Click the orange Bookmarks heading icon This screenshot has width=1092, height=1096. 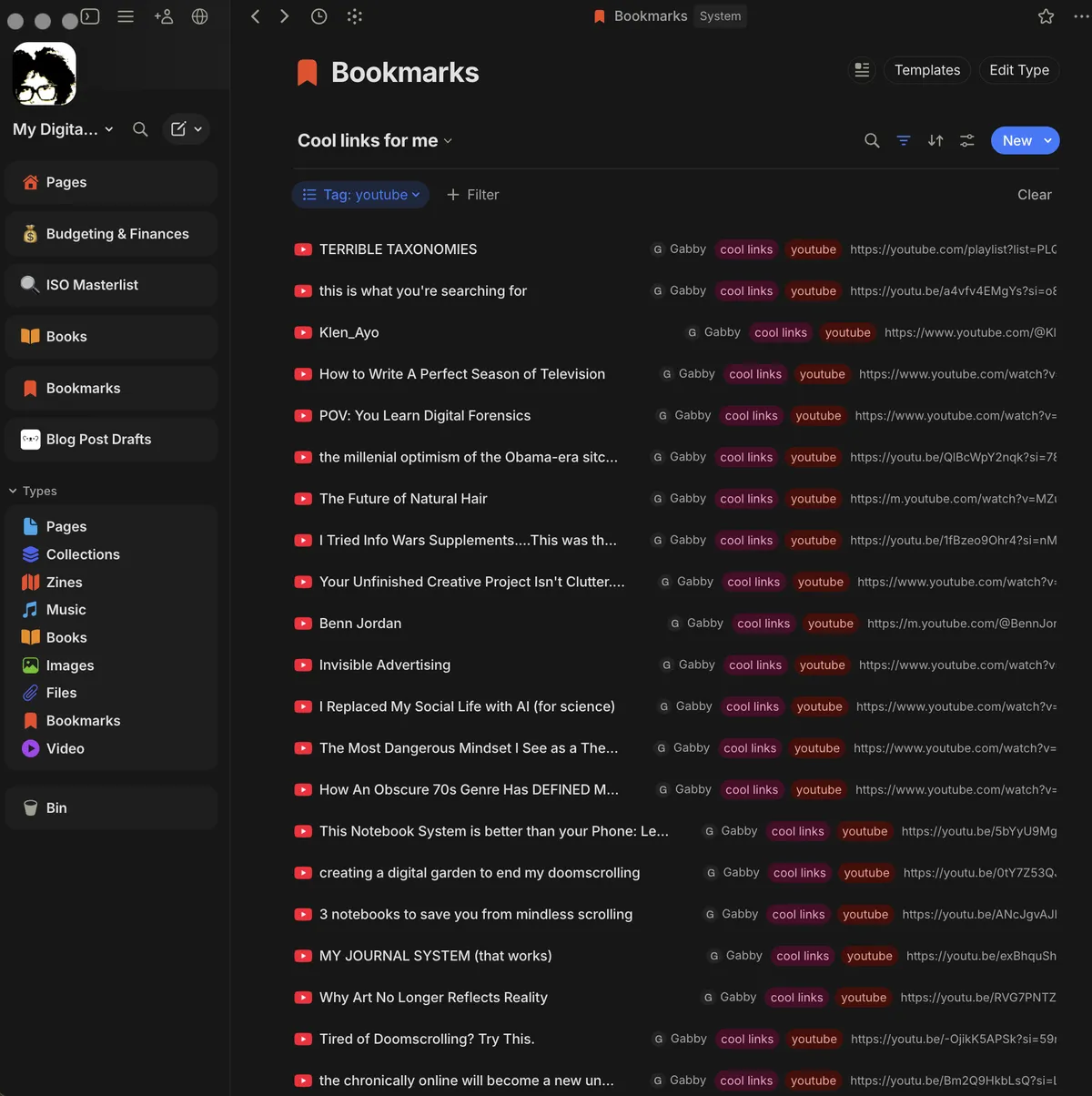coord(308,72)
